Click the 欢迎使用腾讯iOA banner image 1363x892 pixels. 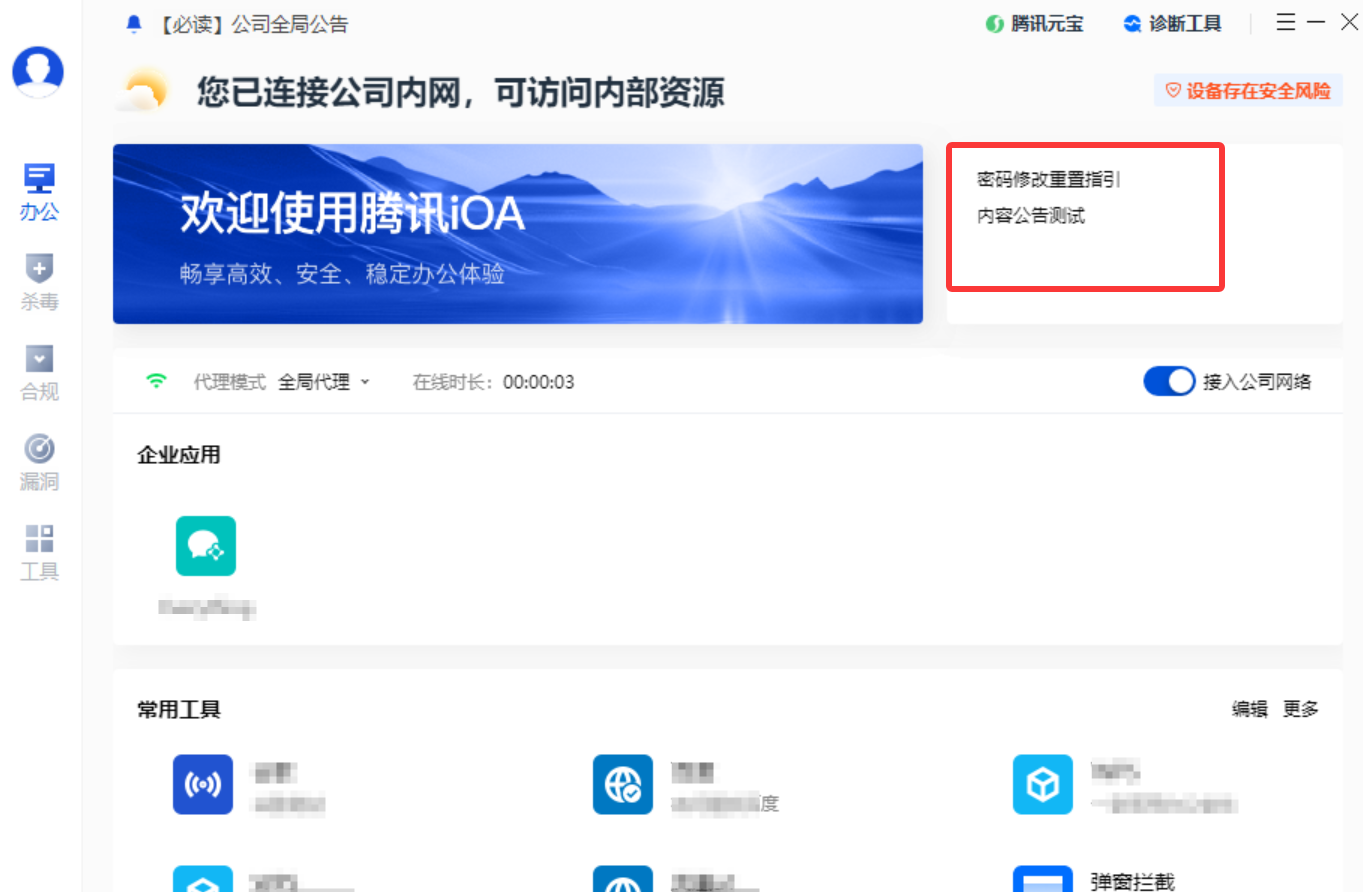(x=518, y=234)
